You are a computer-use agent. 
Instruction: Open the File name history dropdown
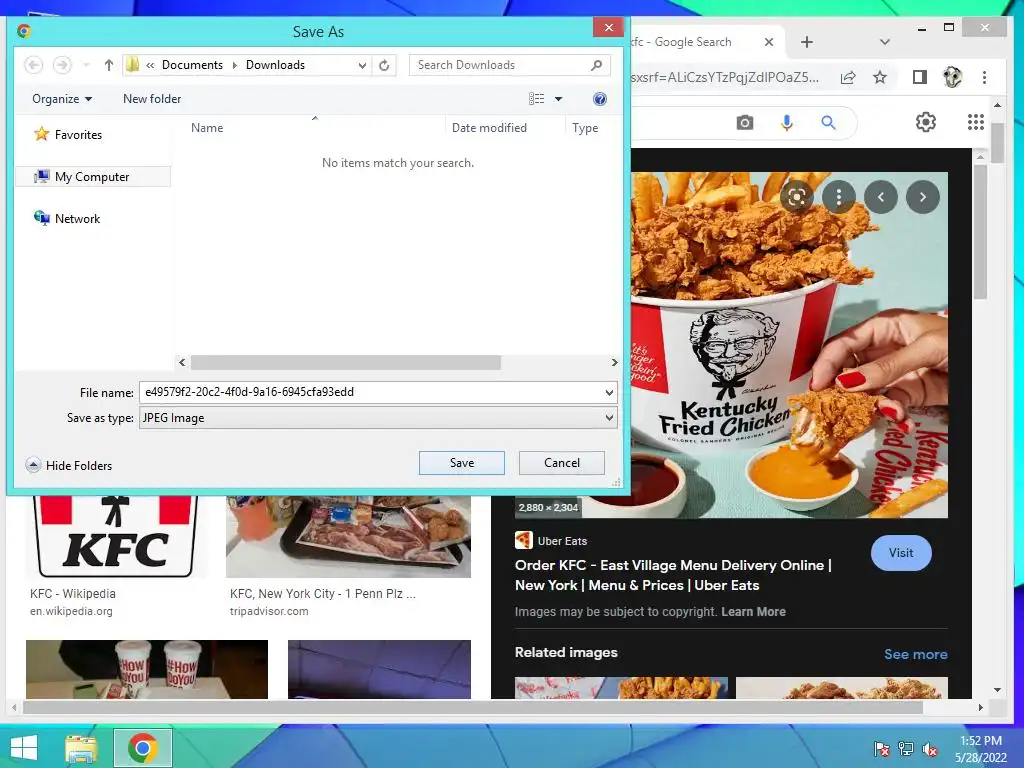(x=609, y=392)
